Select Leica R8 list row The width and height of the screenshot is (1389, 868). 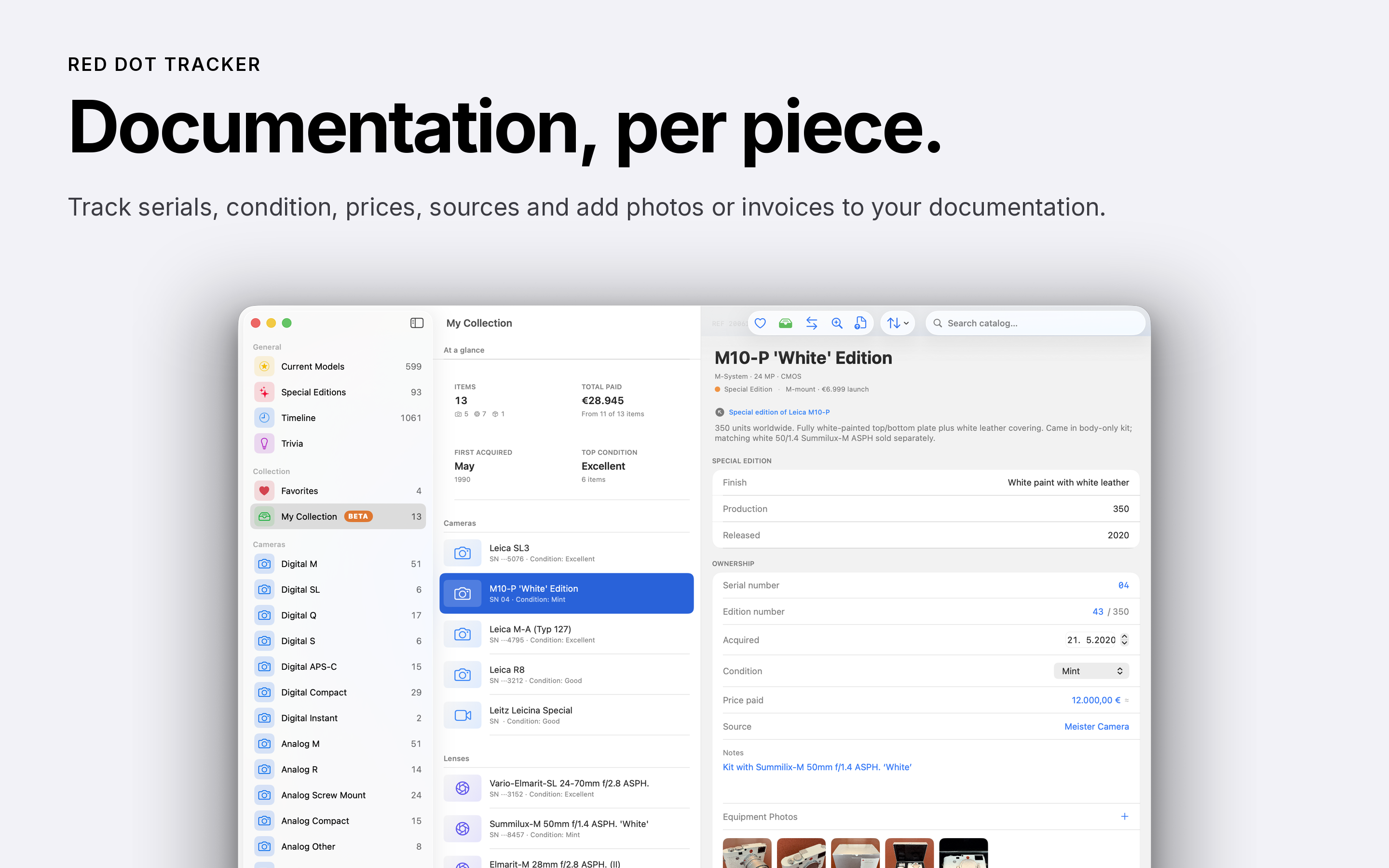(x=567, y=675)
